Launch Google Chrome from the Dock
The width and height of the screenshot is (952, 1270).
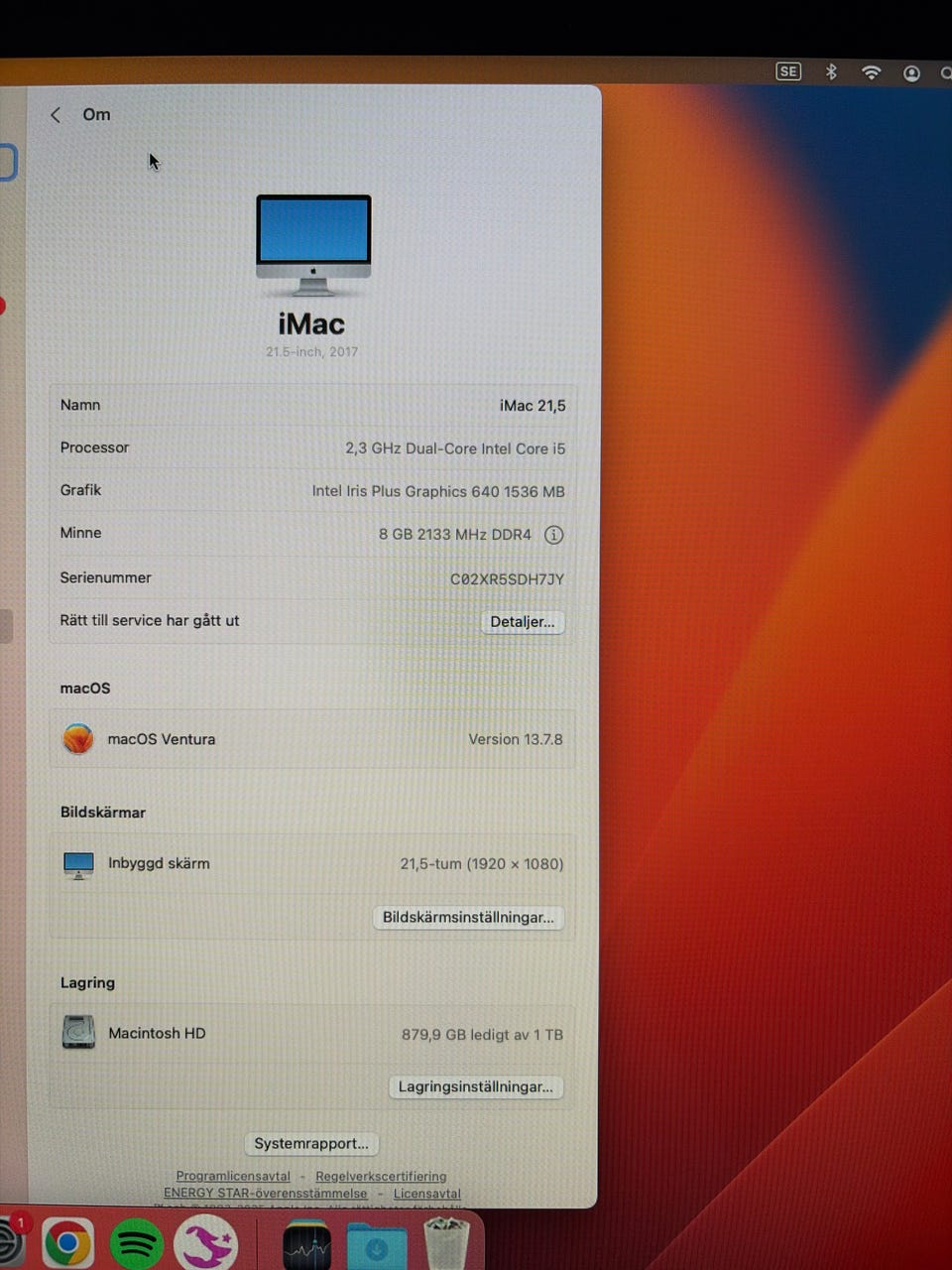(67, 1243)
